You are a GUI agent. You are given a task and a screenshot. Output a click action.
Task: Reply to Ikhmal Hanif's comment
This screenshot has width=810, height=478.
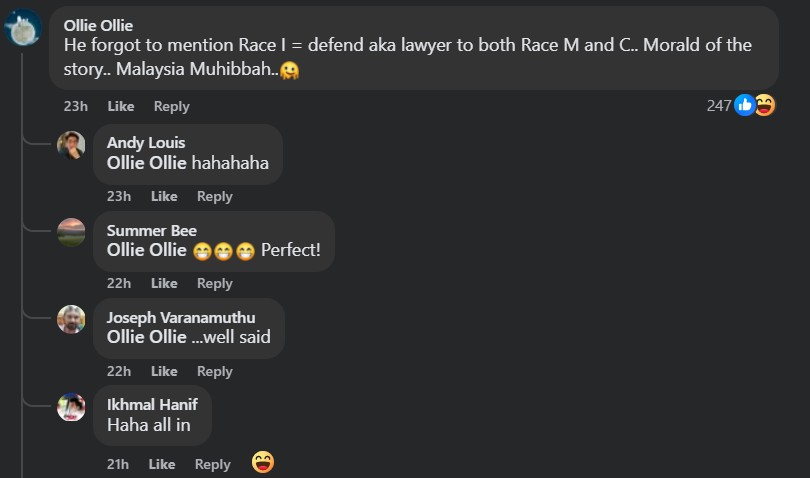213,465
